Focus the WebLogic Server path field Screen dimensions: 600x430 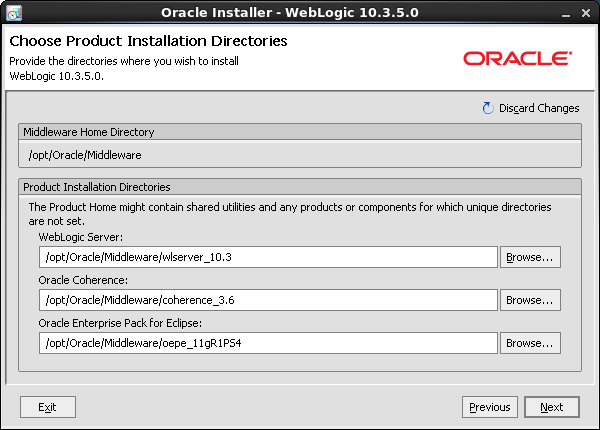(x=268, y=257)
